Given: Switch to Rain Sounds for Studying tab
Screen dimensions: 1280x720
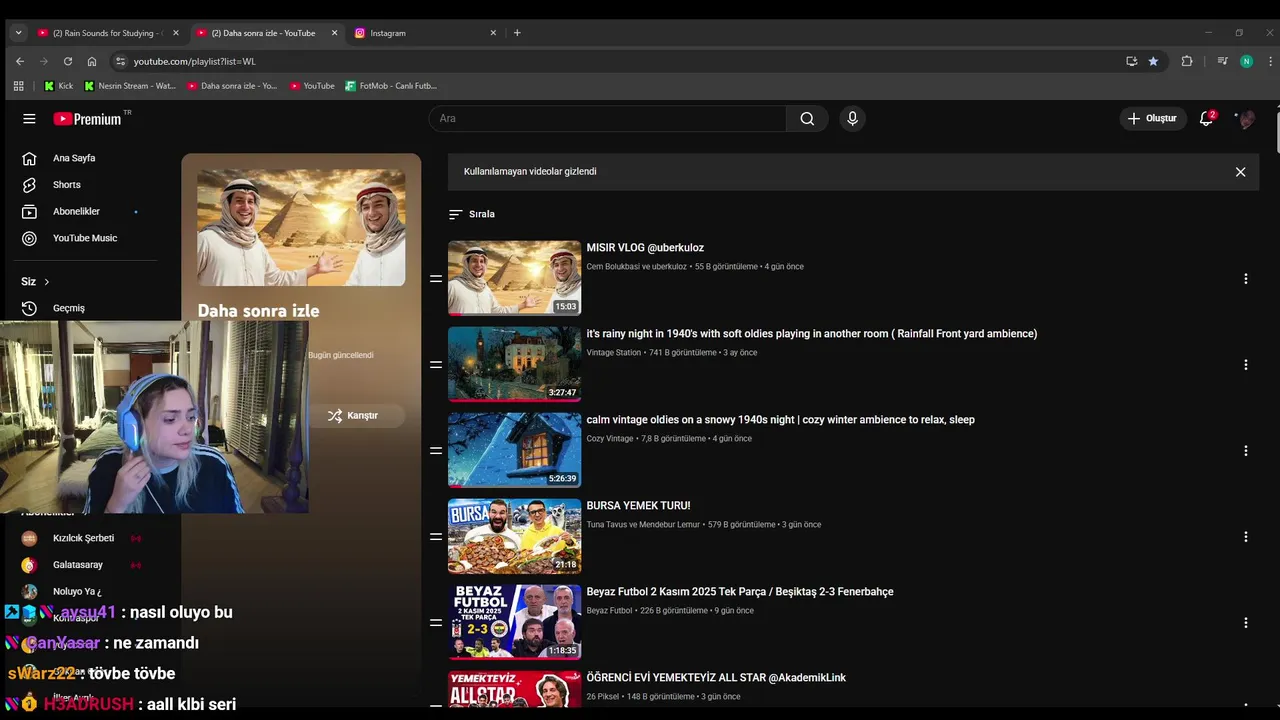Looking at the screenshot, I should (107, 33).
